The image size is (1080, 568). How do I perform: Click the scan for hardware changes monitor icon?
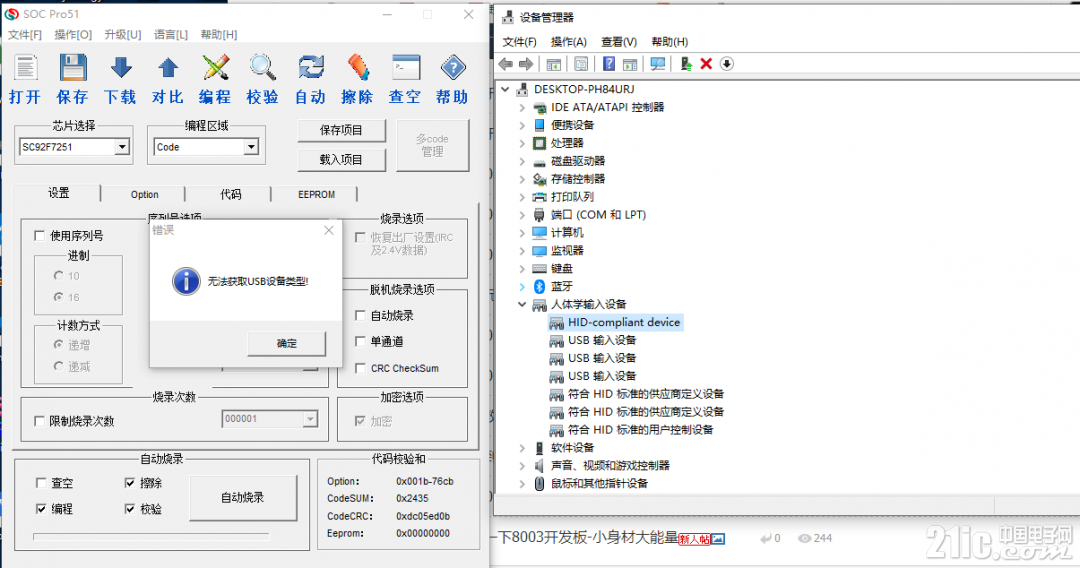658,64
